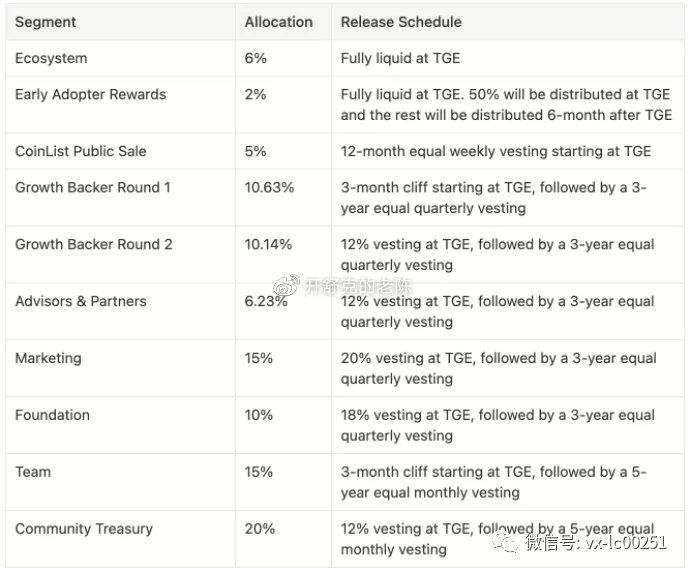Click the 12-month equal weekly vesting text
Screen dimensions: 688x572
496,151
